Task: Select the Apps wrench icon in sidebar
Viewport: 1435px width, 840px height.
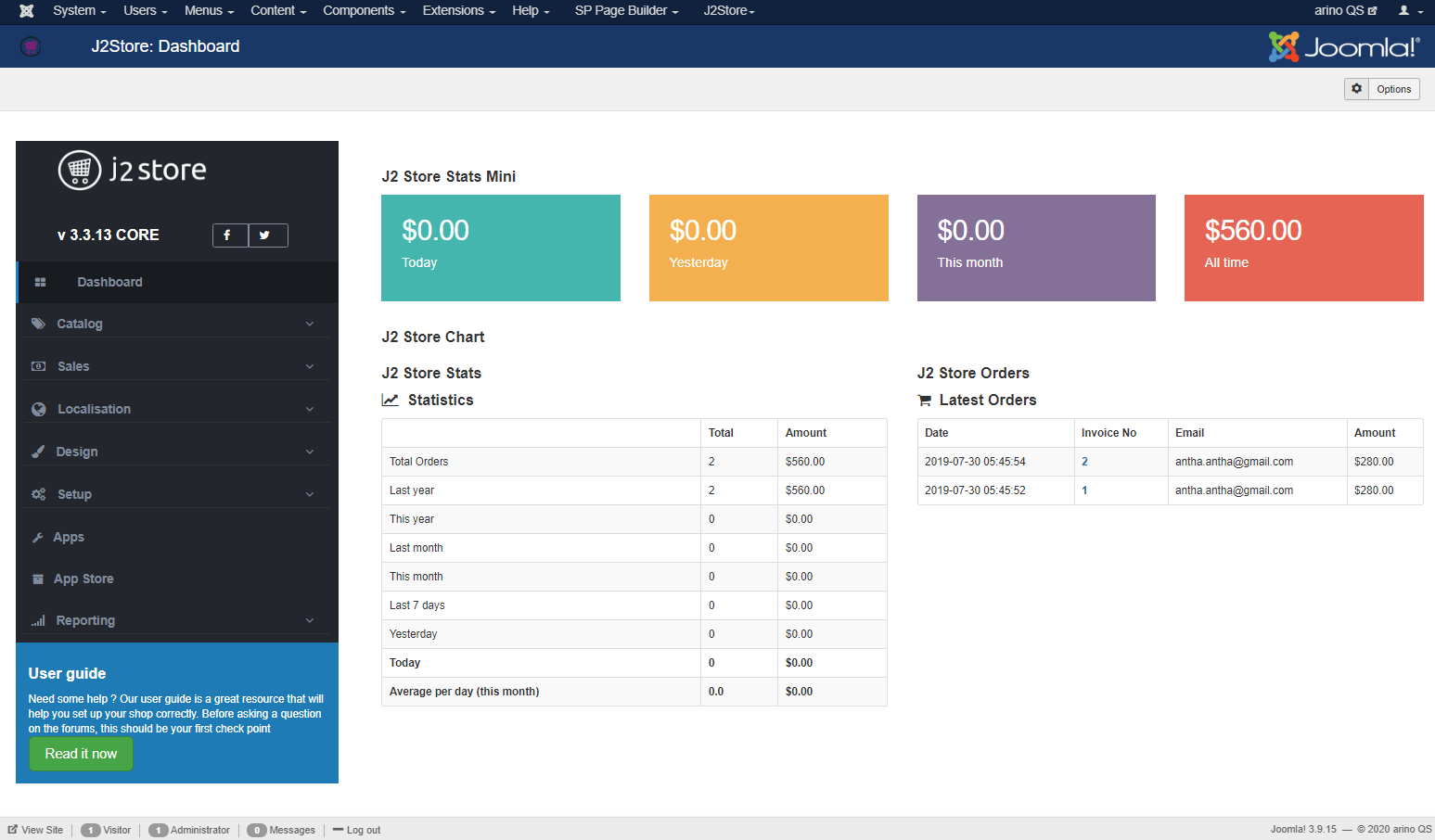Action: click(38, 538)
